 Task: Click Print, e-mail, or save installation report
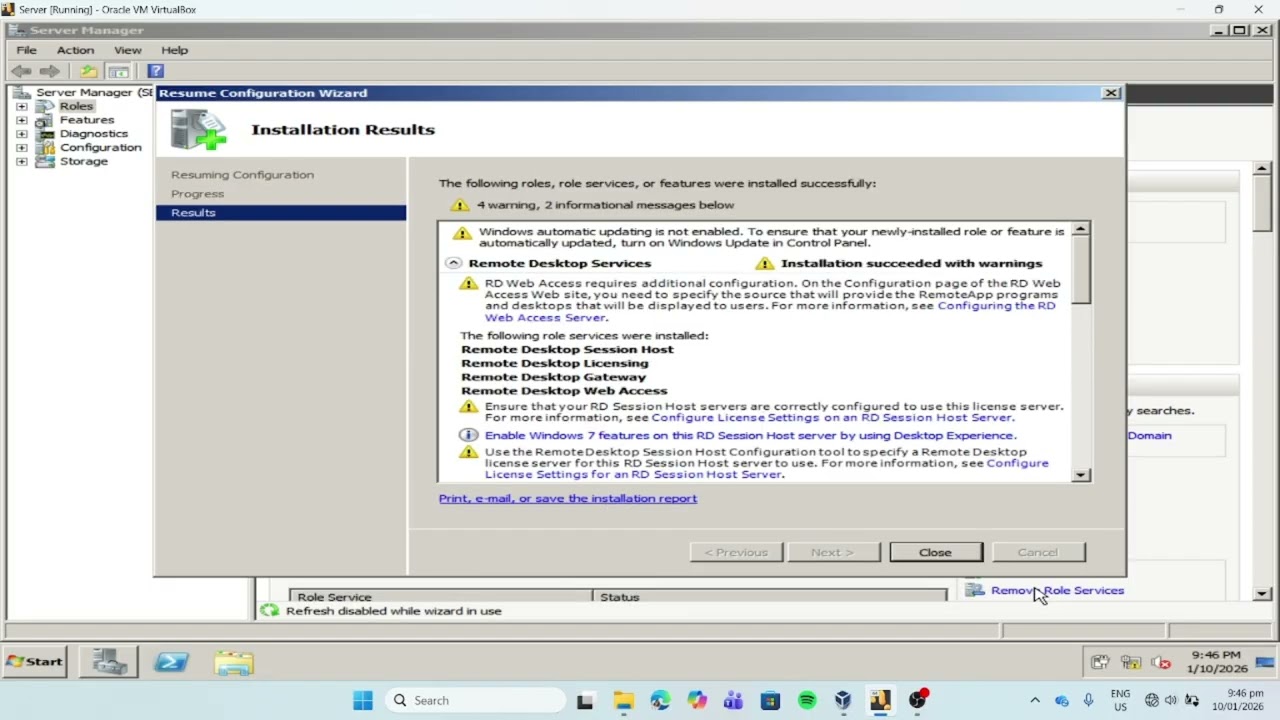pyautogui.click(x=568, y=498)
